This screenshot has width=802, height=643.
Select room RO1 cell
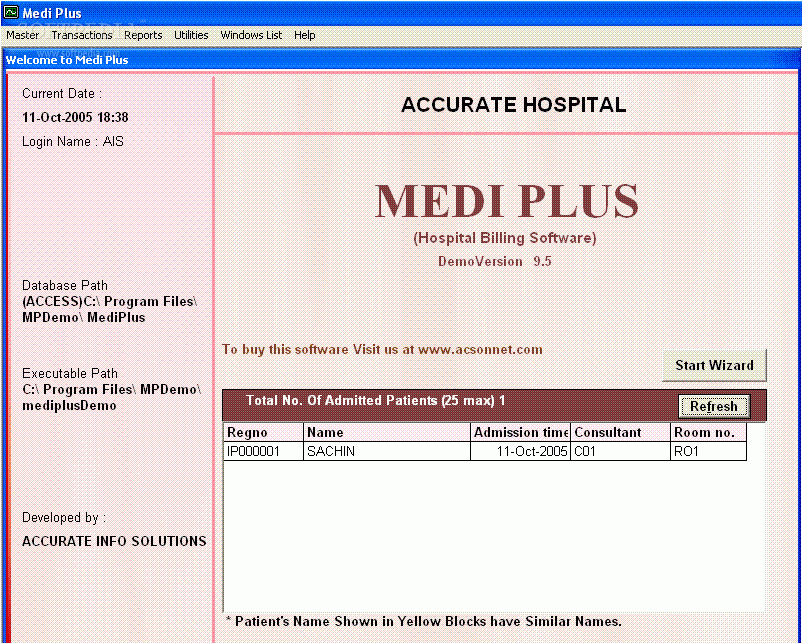[709, 451]
